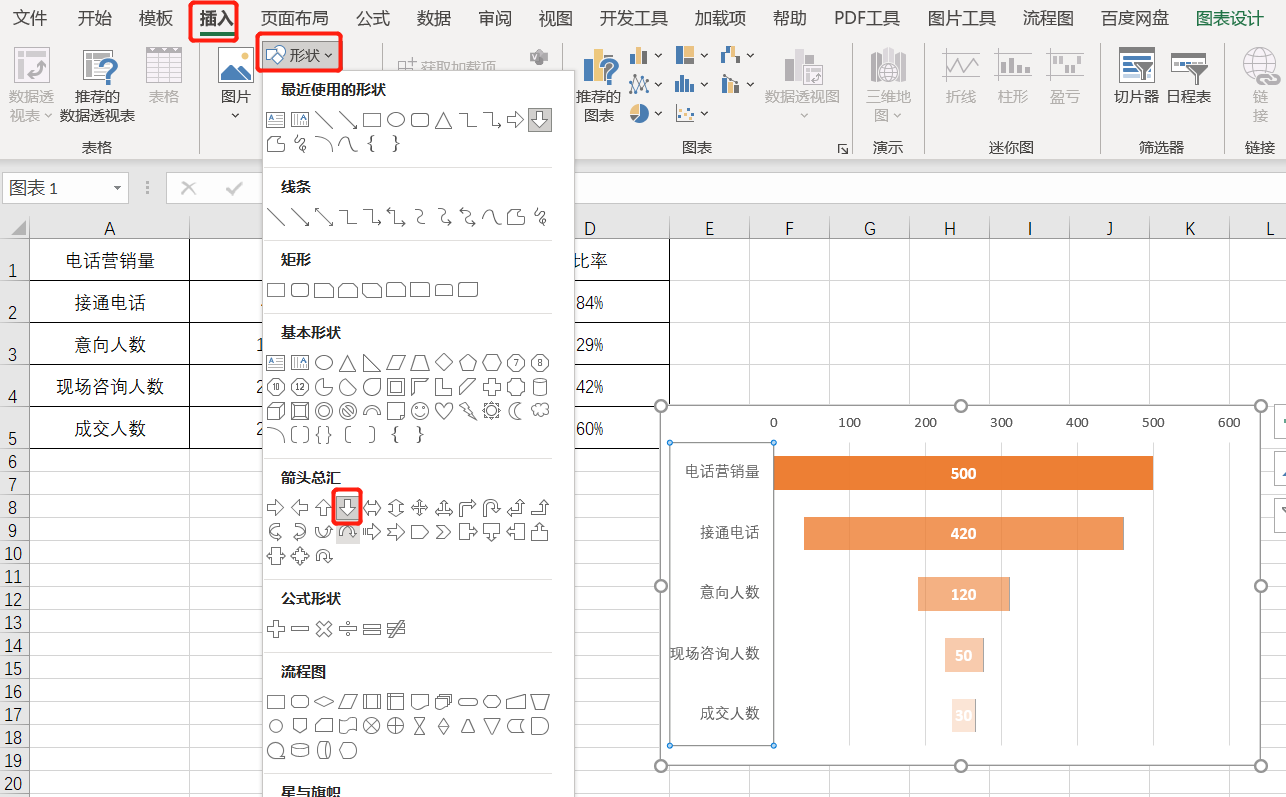Switch to the 公式 tab
The width and height of the screenshot is (1286, 797).
click(373, 18)
